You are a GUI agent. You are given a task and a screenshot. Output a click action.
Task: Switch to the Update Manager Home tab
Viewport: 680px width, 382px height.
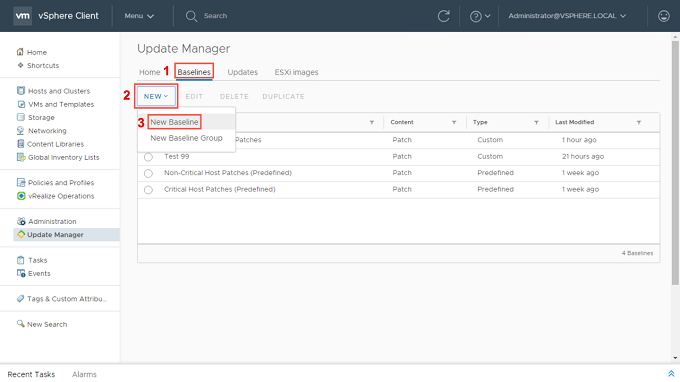[x=150, y=72]
